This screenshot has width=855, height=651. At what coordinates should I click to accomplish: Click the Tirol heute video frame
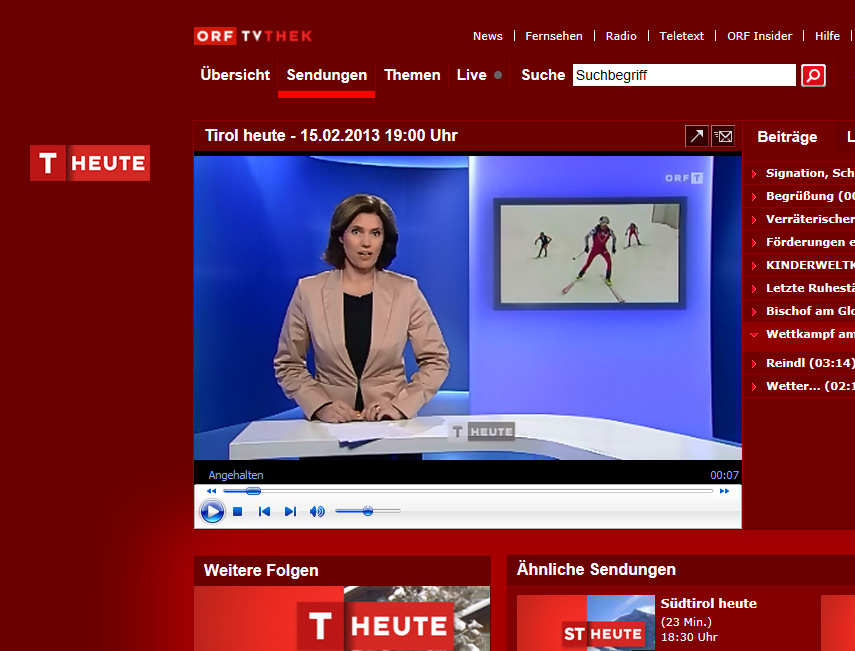coord(468,308)
